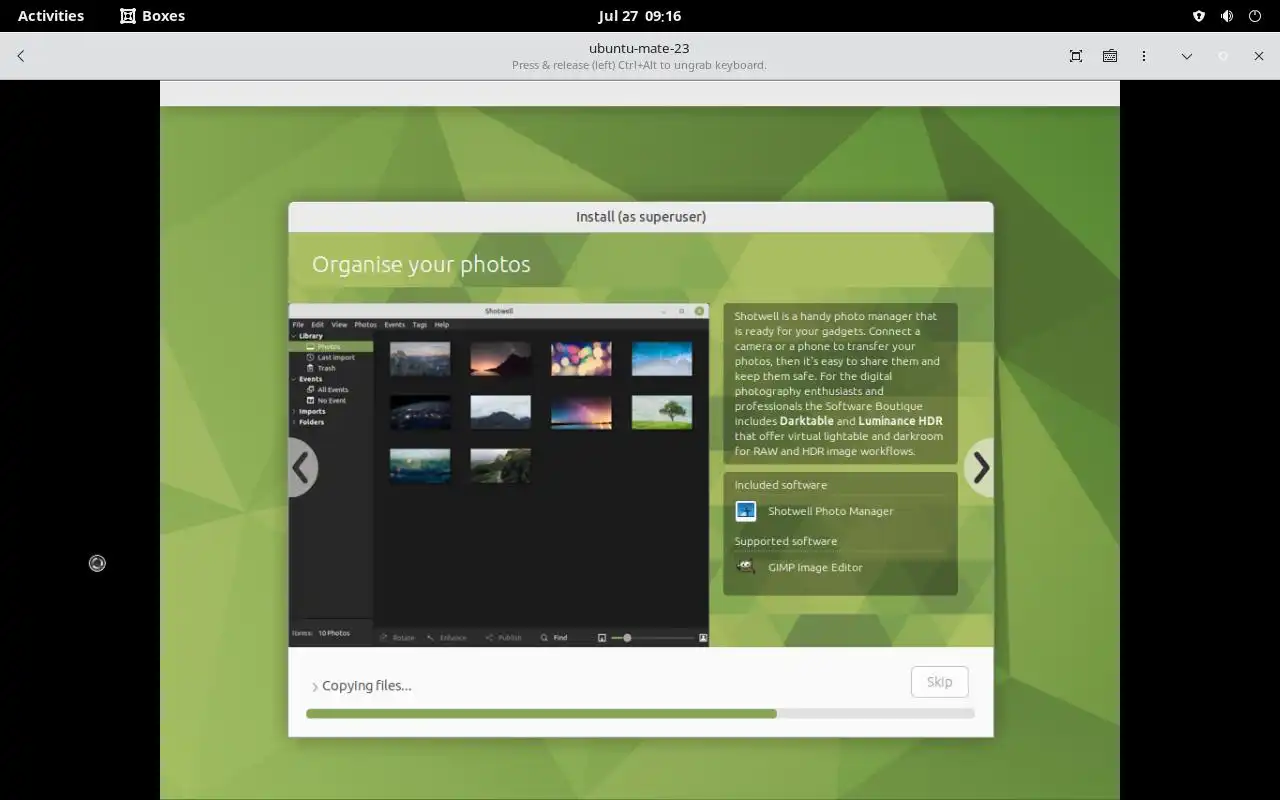Image resolution: width=1280 pixels, height=800 pixels.
Task: Click the Skip button
Action: tap(940, 682)
